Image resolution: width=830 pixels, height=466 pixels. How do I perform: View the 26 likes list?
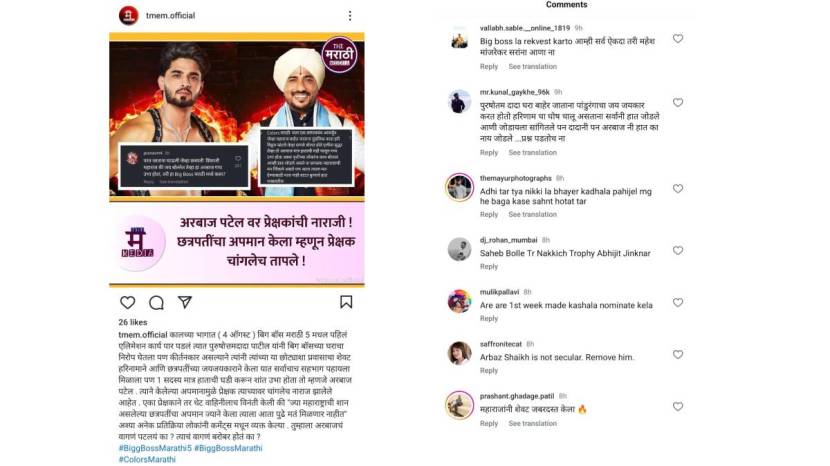(133, 322)
